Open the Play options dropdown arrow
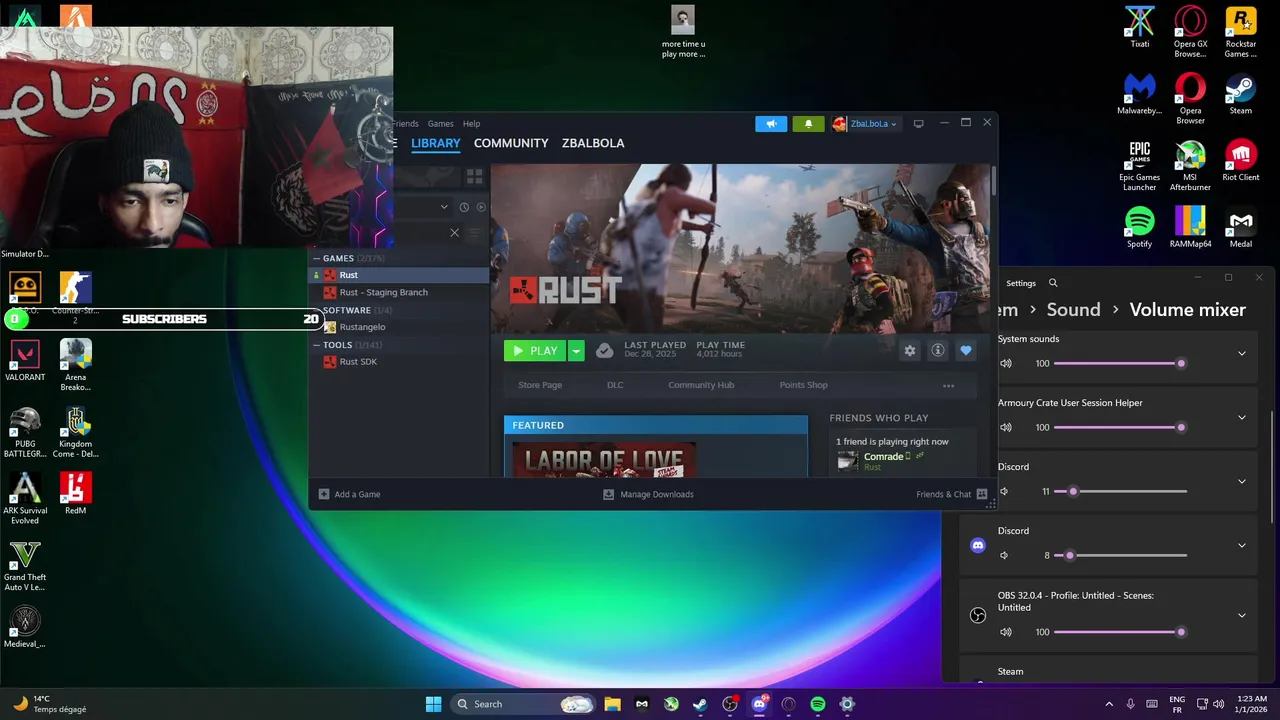1280x720 pixels. point(576,350)
